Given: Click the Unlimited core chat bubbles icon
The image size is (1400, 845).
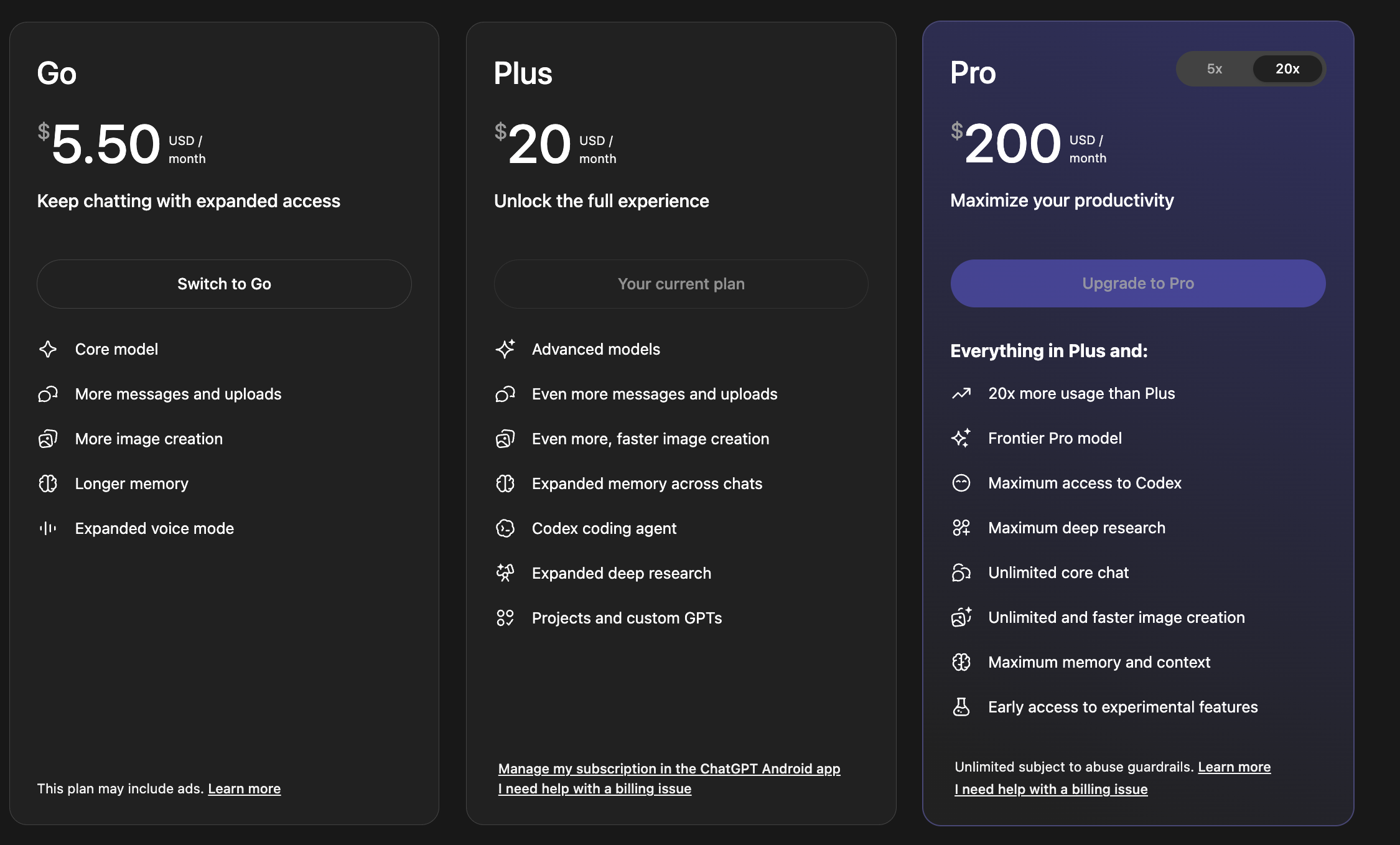Looking at the screenshot, I should pos(961,572).
